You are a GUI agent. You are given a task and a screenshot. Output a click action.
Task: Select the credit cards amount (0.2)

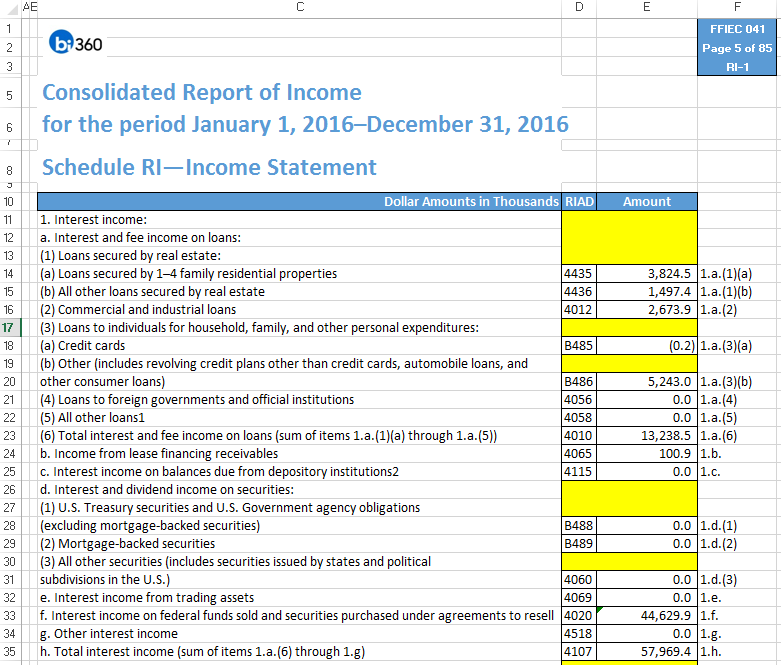point(646,345)
